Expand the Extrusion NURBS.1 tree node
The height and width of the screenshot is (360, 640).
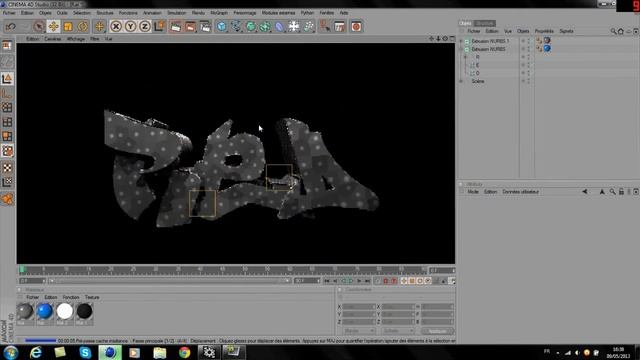461,41
